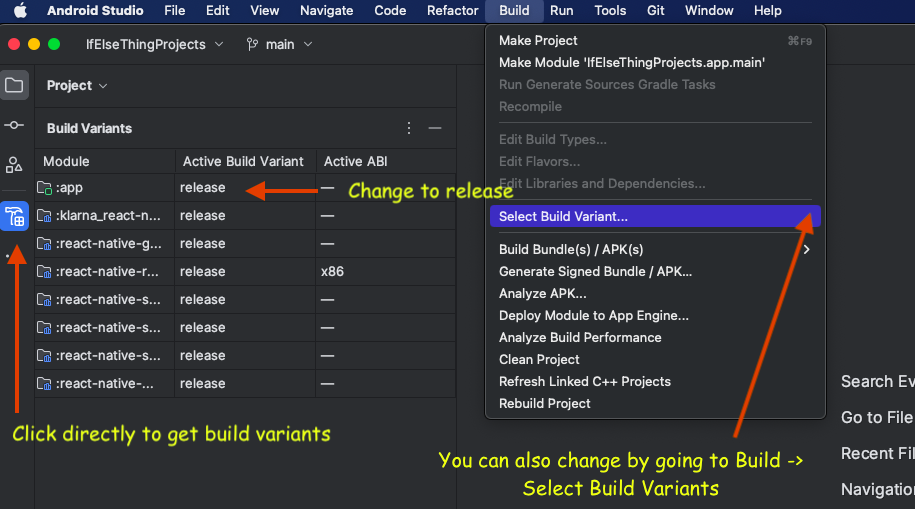The height and width of the screenshot is (509, 915).
Task: Open the Commit tool window icon
Action: [x=14, y=125]
